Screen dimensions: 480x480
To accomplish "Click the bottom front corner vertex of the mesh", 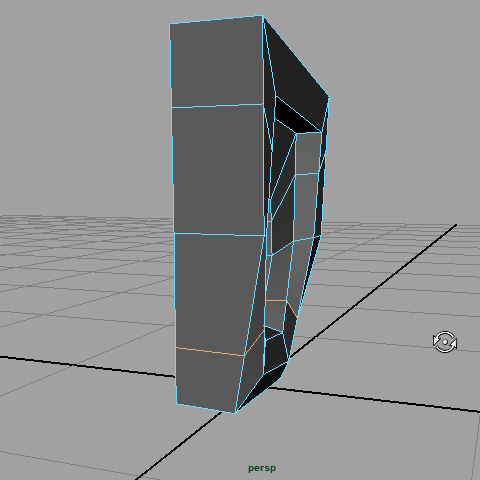I will pos(235,413).
